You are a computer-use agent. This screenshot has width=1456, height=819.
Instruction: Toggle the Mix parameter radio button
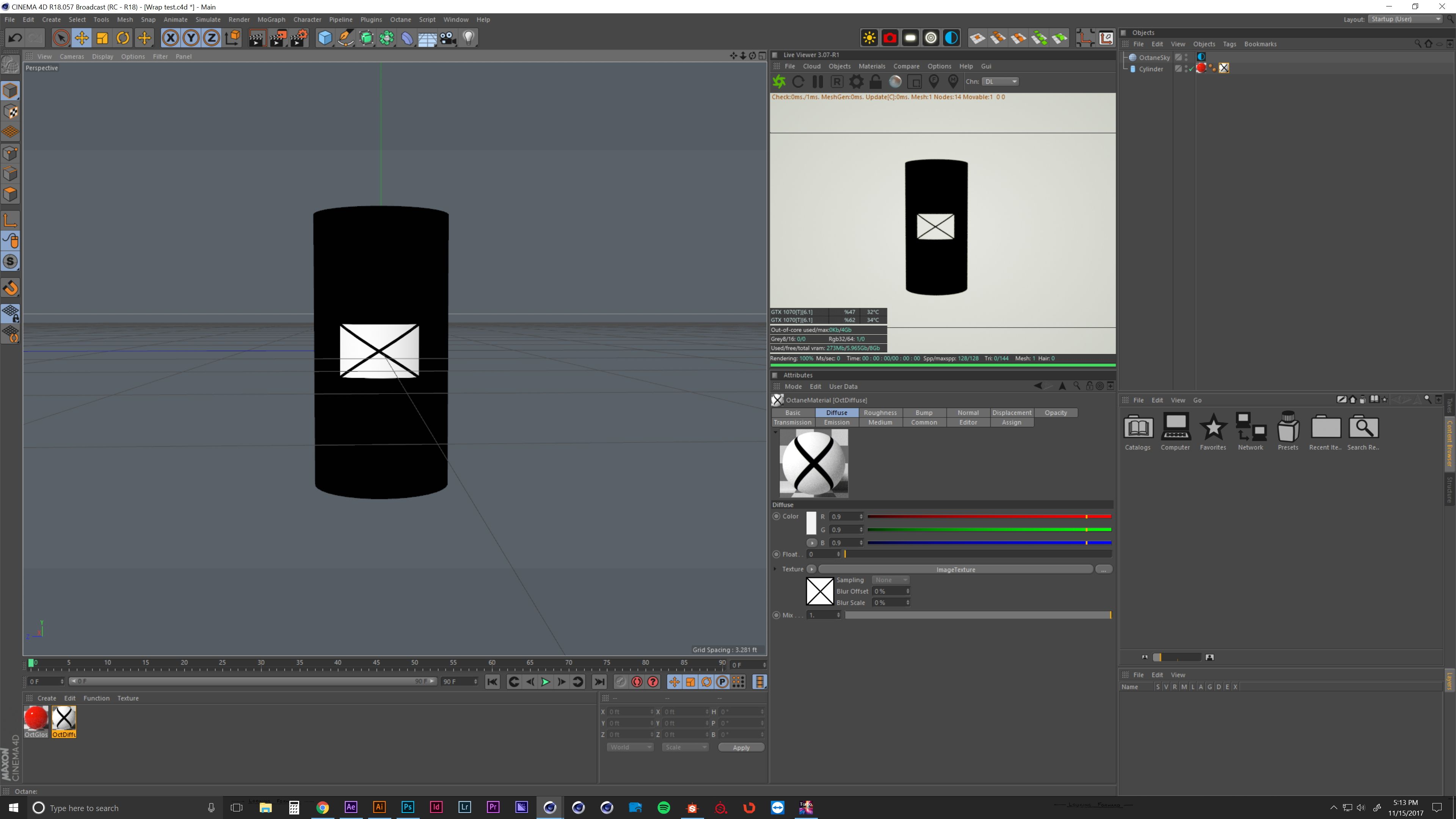pos(777,615)
